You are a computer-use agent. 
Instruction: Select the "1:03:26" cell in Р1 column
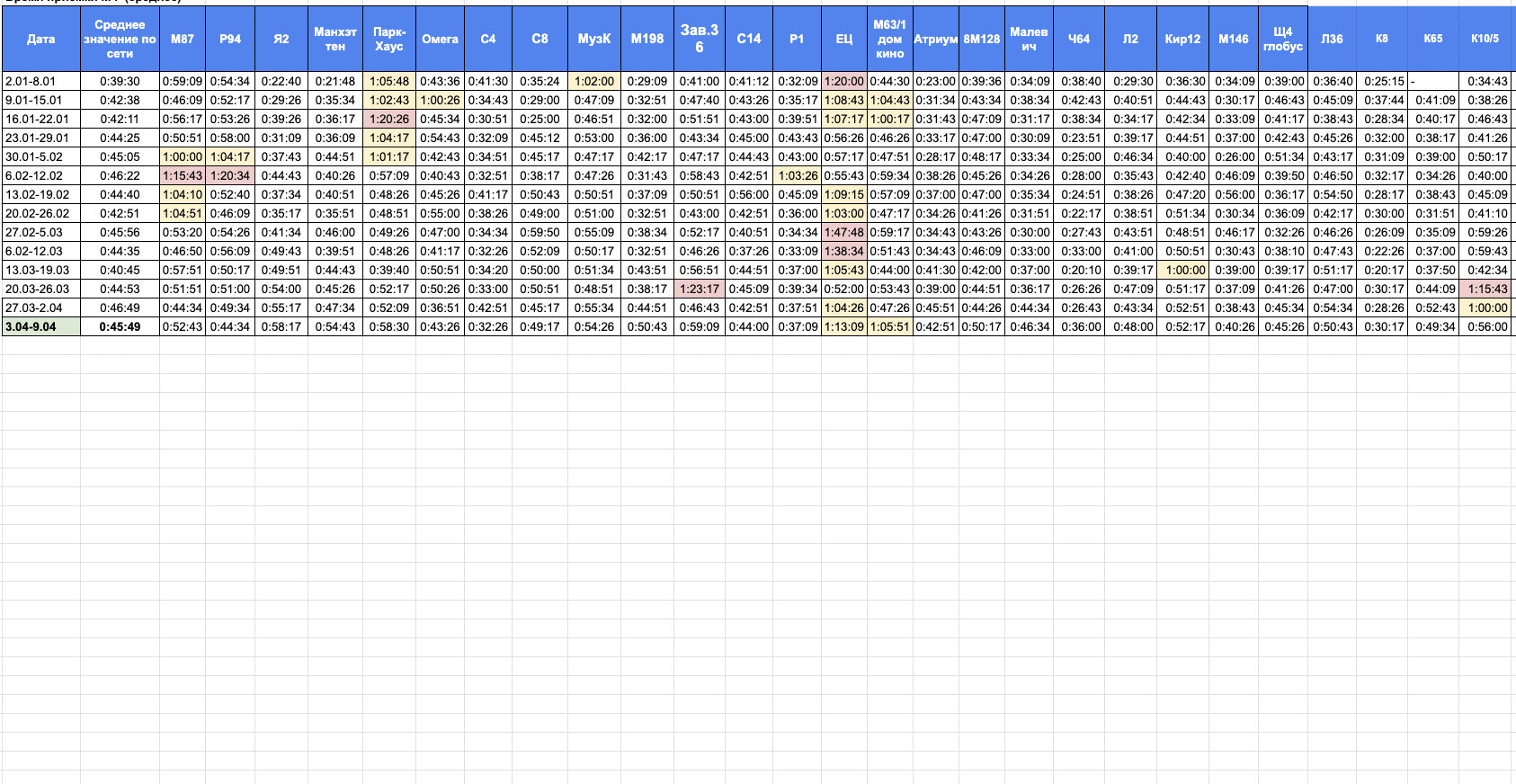798,175
